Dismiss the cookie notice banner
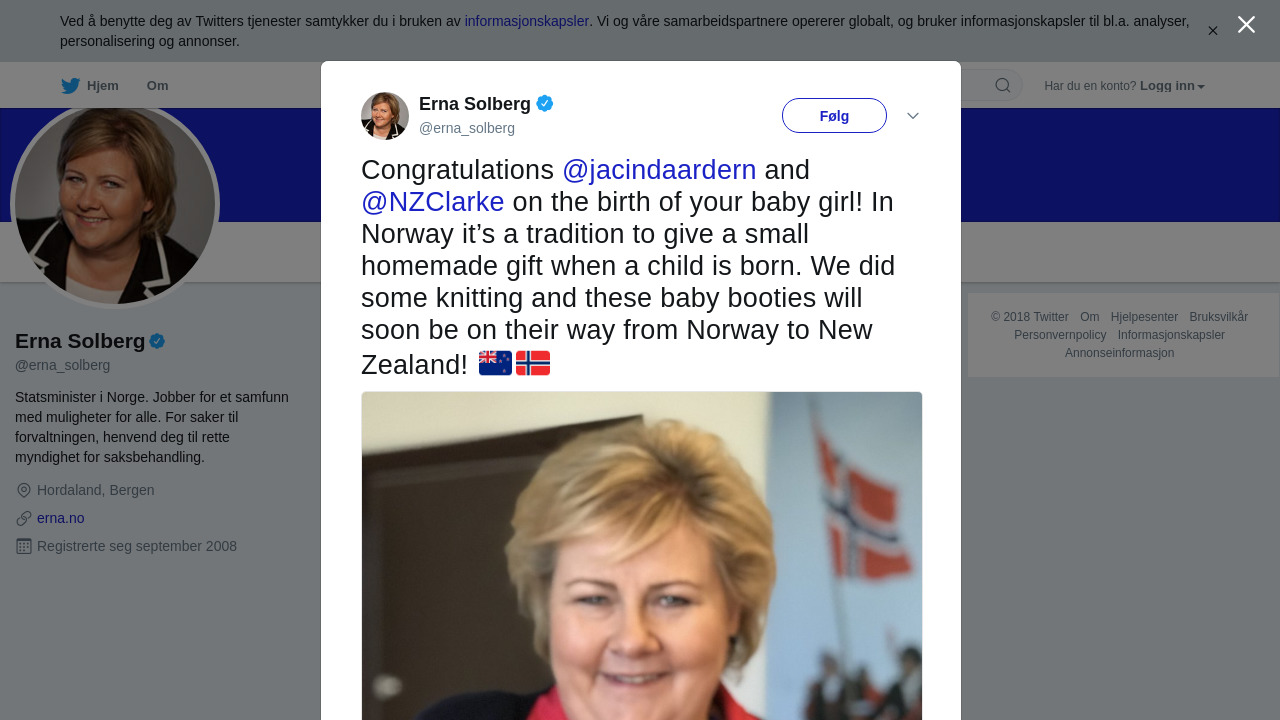Image resolution: width=1280 pixels, height=720 pixels. [x=1213, y=31]
